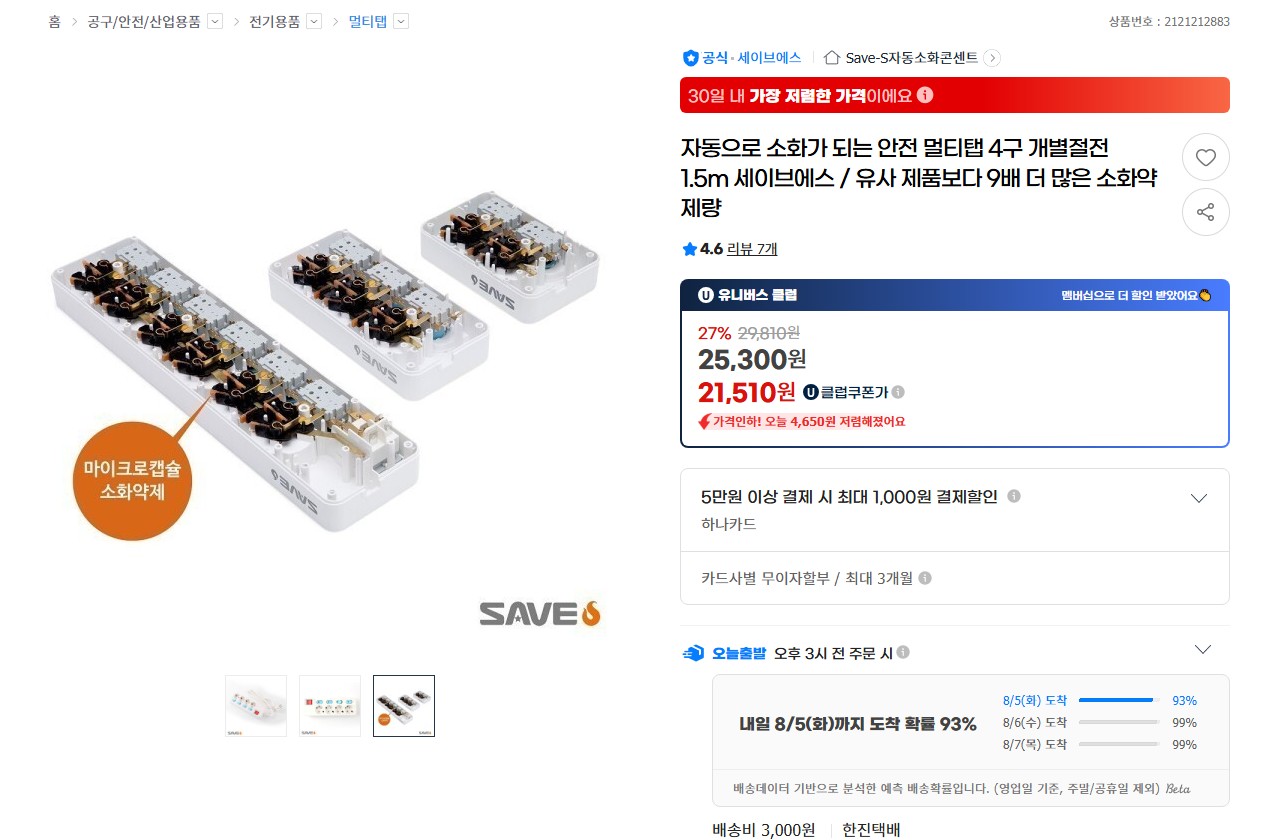
Task: Go to 홈 in breadcrumb
Action: point(54,22)
